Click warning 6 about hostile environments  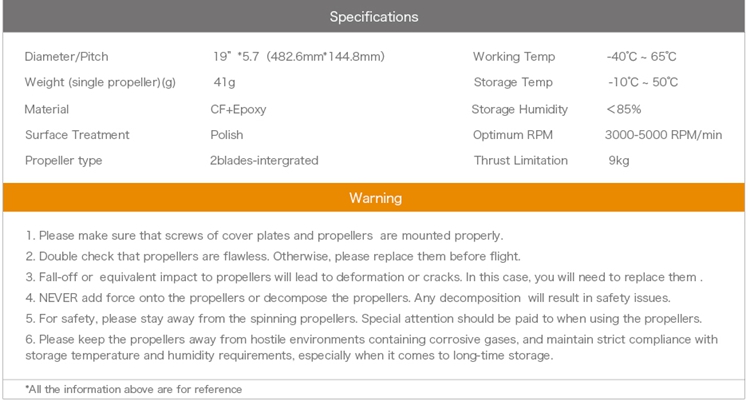pos(371,347)
